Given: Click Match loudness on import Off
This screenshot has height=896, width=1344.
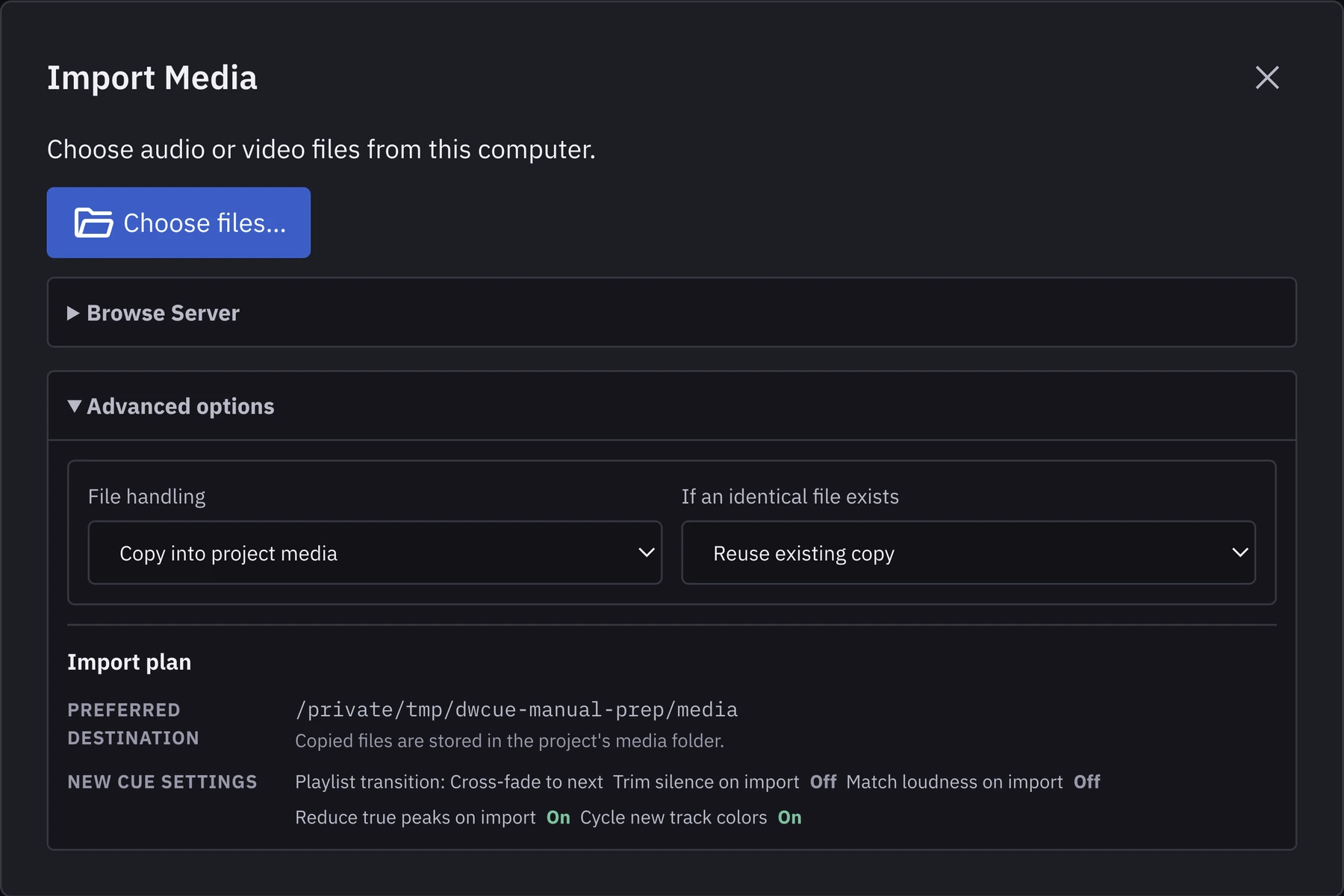Looking at the screenshot, I should (x=973, y=782).
